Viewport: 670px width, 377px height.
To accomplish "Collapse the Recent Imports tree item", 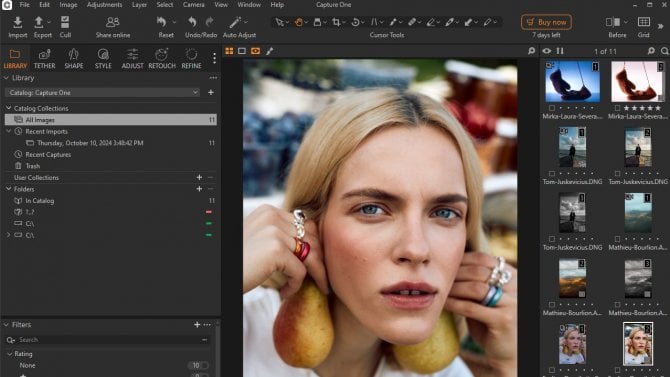I will click(x=9, y=131).
